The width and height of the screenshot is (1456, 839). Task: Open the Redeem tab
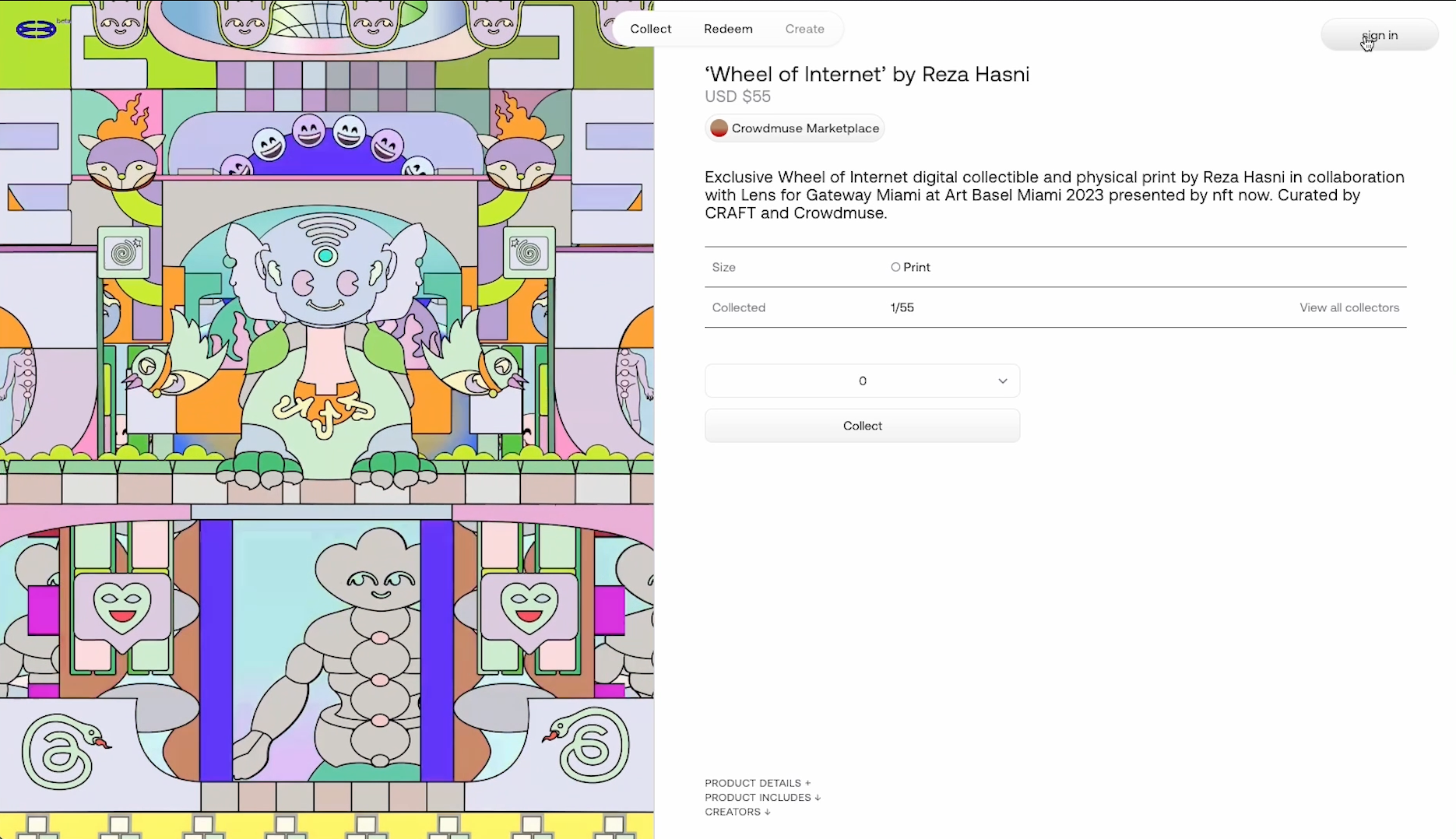(x=728, y=29)
